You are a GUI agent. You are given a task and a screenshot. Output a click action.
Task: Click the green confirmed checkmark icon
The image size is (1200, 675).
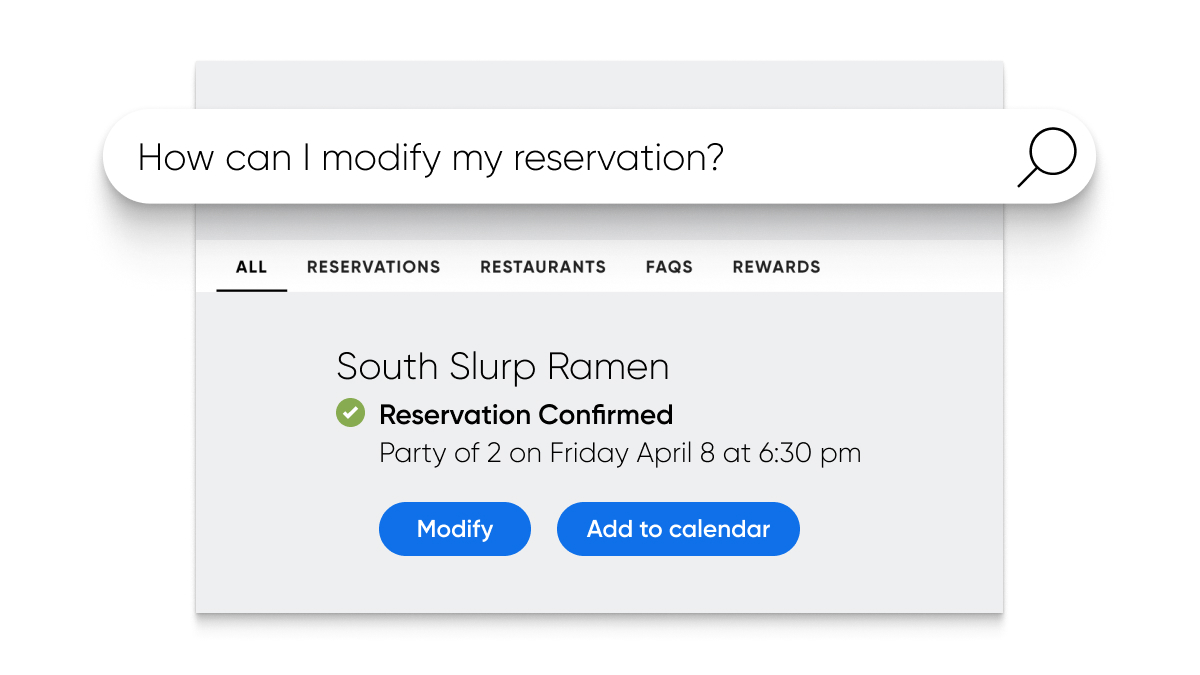pos(350,412)
